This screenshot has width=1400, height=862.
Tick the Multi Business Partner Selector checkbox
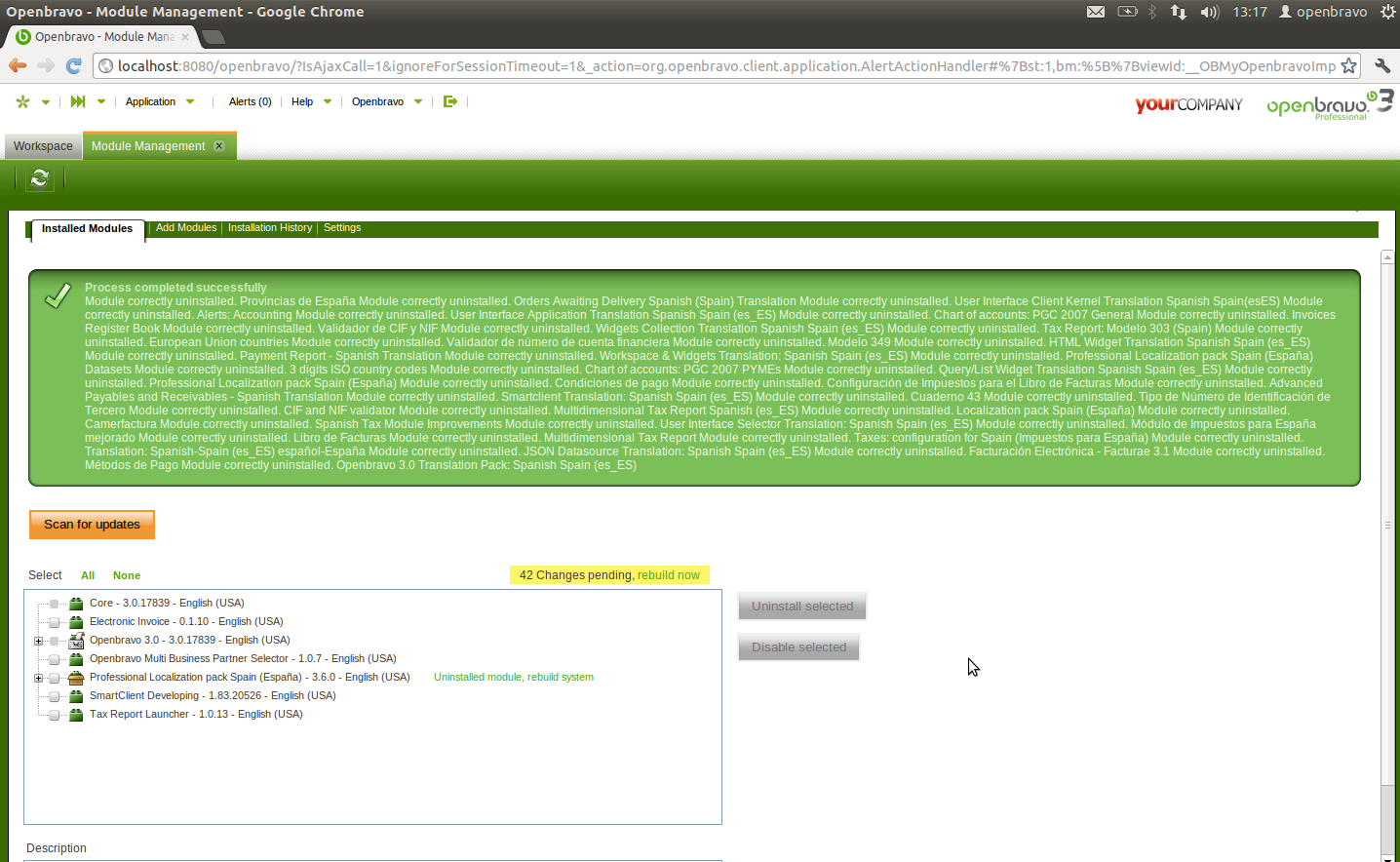55,659
